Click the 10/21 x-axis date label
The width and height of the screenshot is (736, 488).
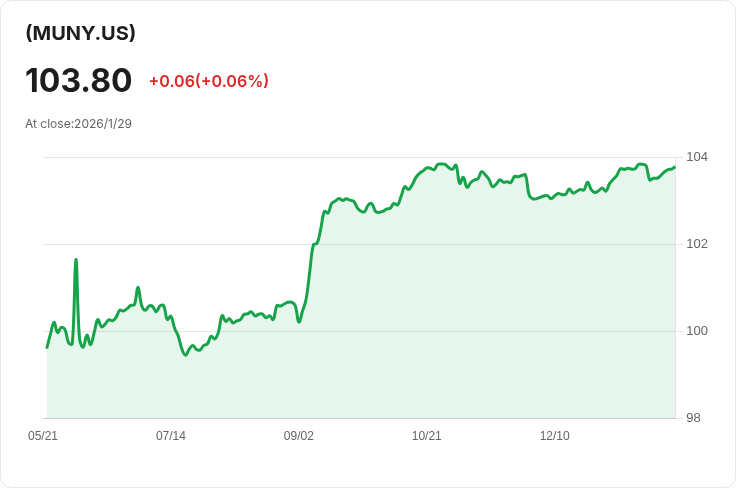click(427, 436)
